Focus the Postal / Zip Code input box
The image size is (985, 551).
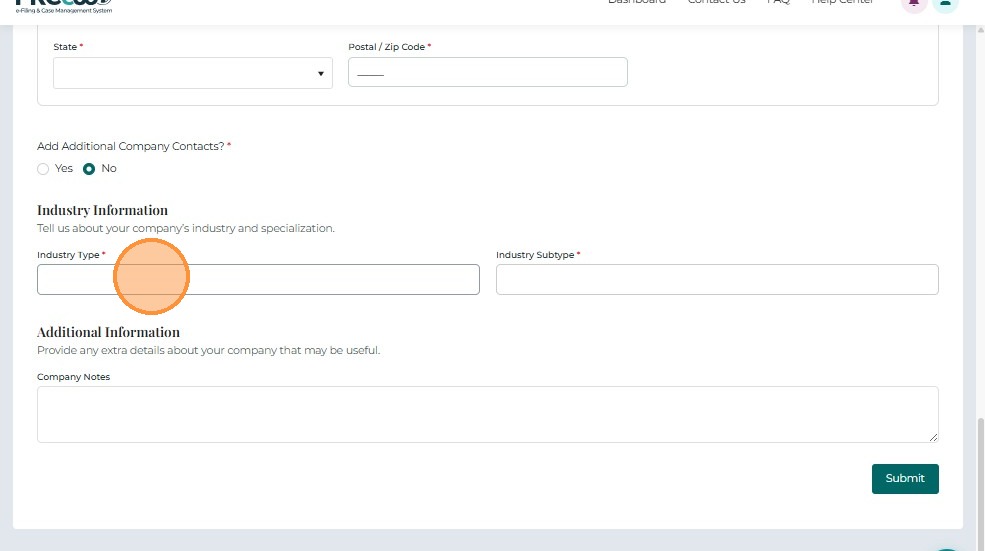tap(487, 72)
